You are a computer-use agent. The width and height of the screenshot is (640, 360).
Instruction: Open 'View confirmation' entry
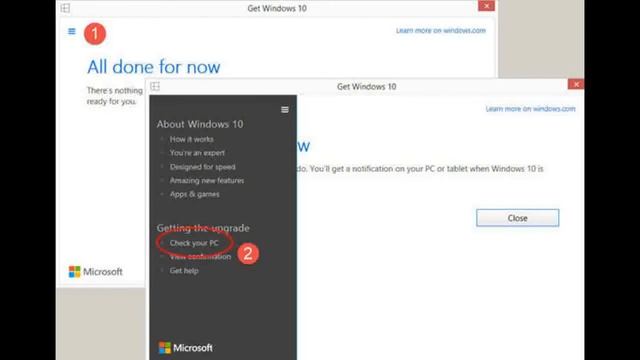(x=200, y=257)
